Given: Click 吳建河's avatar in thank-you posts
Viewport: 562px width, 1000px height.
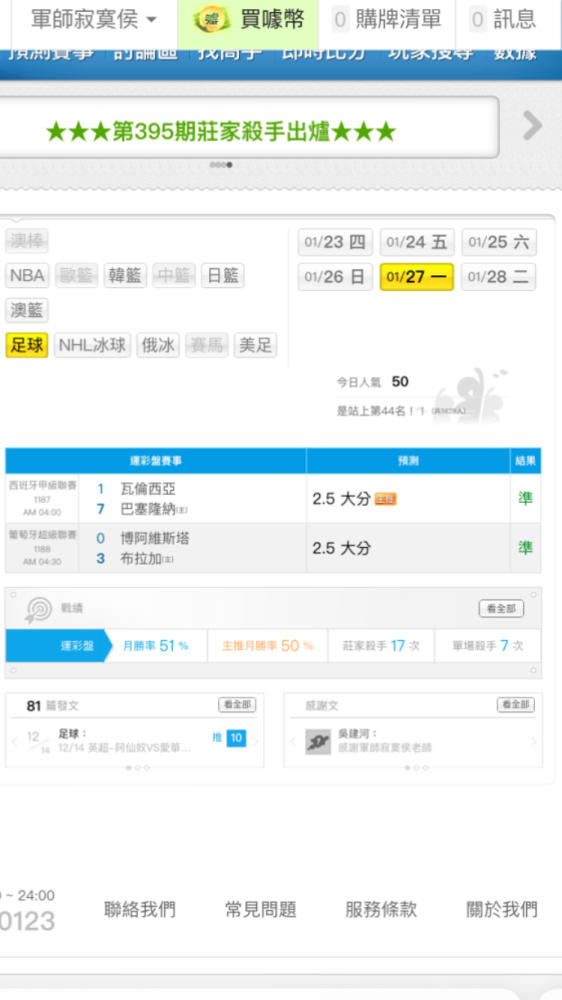Looking at the screenshot, I should point(318,742).
